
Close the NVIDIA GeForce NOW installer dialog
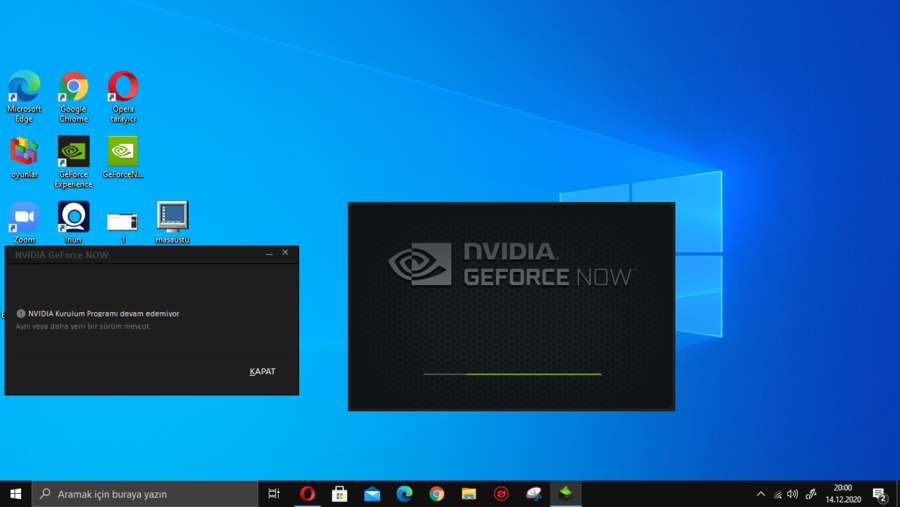click(285, 253)
